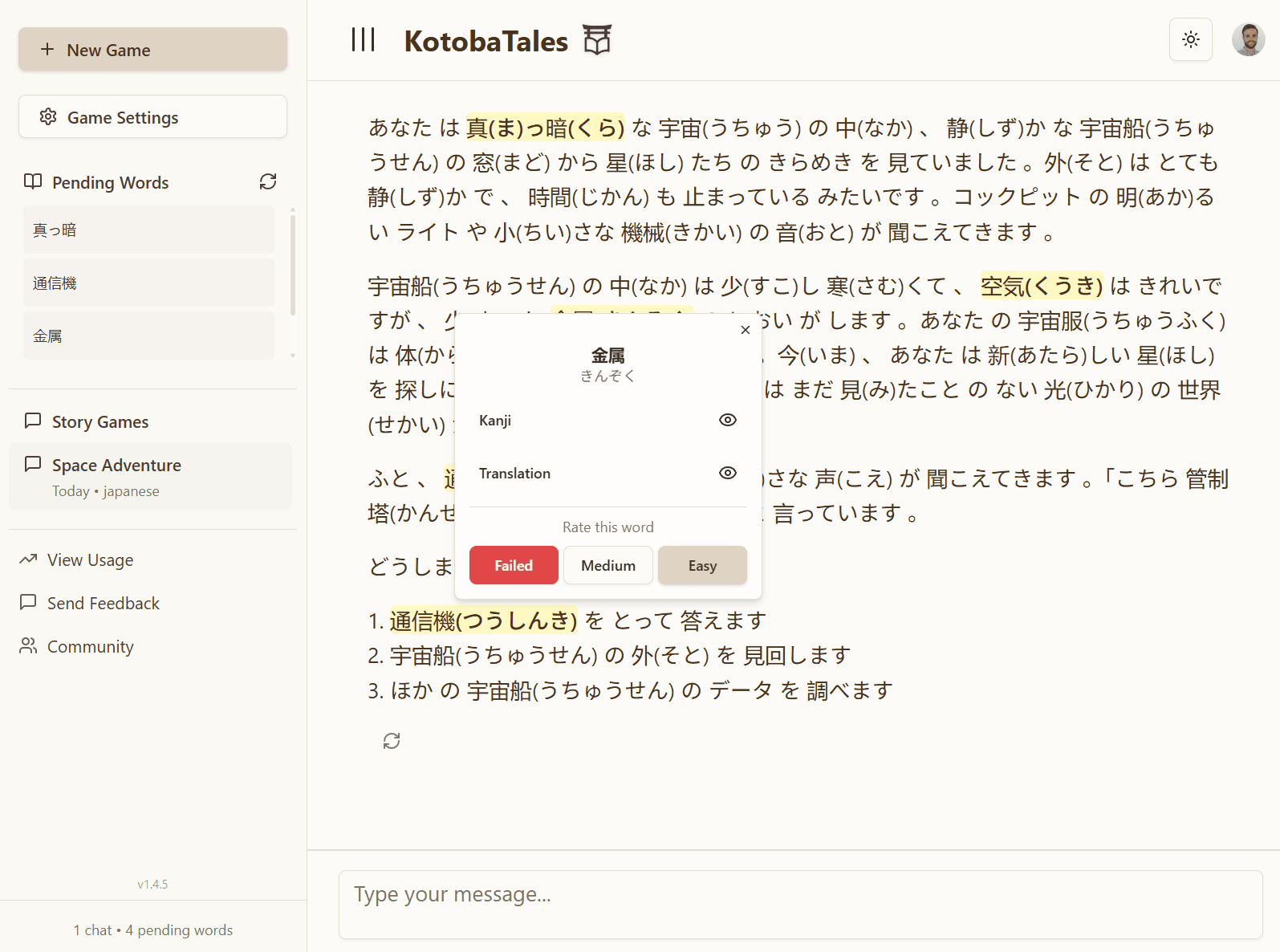Select pending word 真っ暗

point(148,230)
